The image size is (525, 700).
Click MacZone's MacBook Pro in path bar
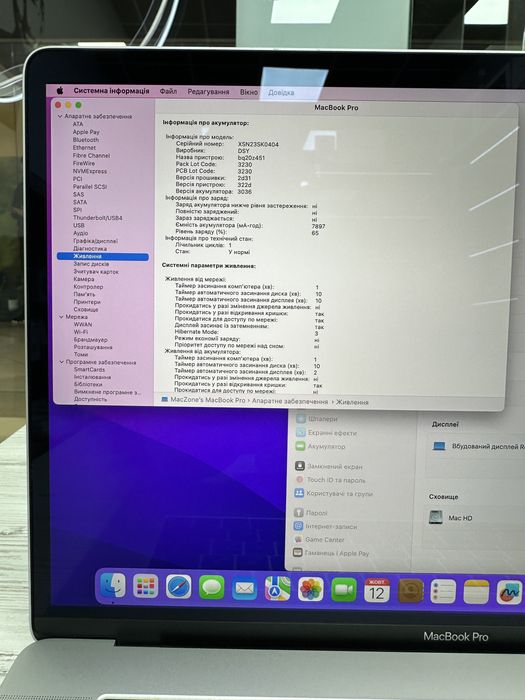pyautogui.click(x=208, y=400)
